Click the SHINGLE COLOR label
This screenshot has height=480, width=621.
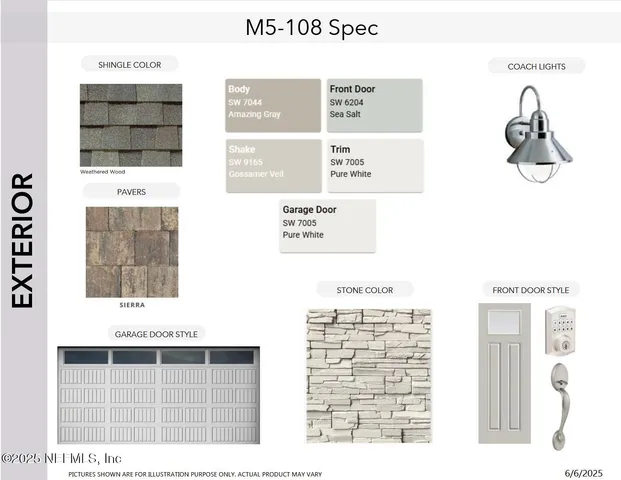tap(129, 64)
